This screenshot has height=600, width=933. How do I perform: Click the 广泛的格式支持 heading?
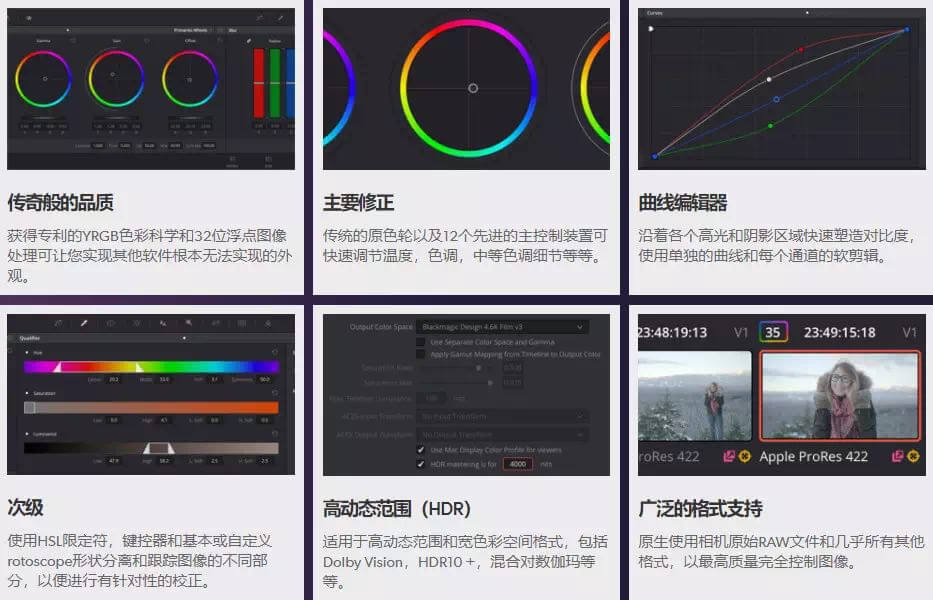pyautogui.click(x=700, y=508)
